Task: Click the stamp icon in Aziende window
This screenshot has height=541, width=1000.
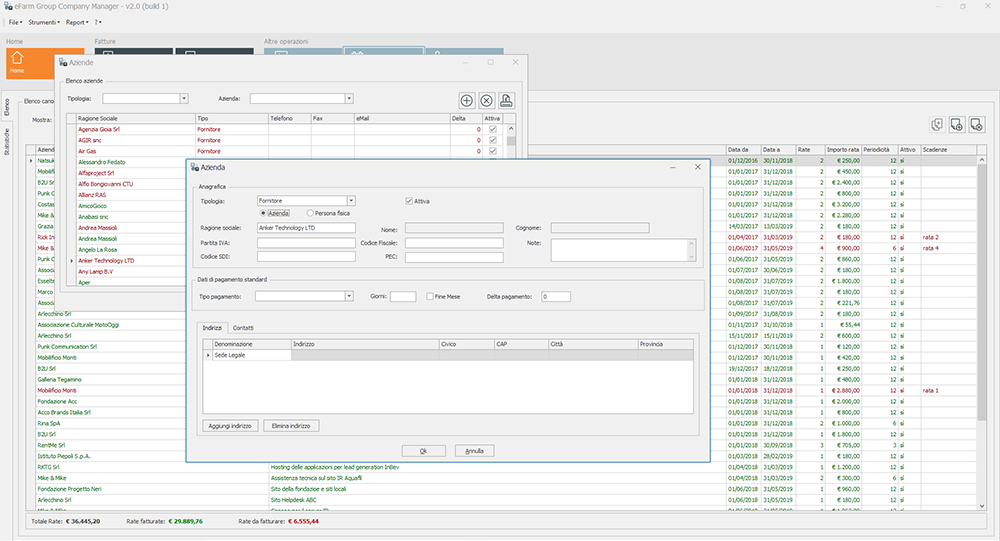Action: point(507,100)
